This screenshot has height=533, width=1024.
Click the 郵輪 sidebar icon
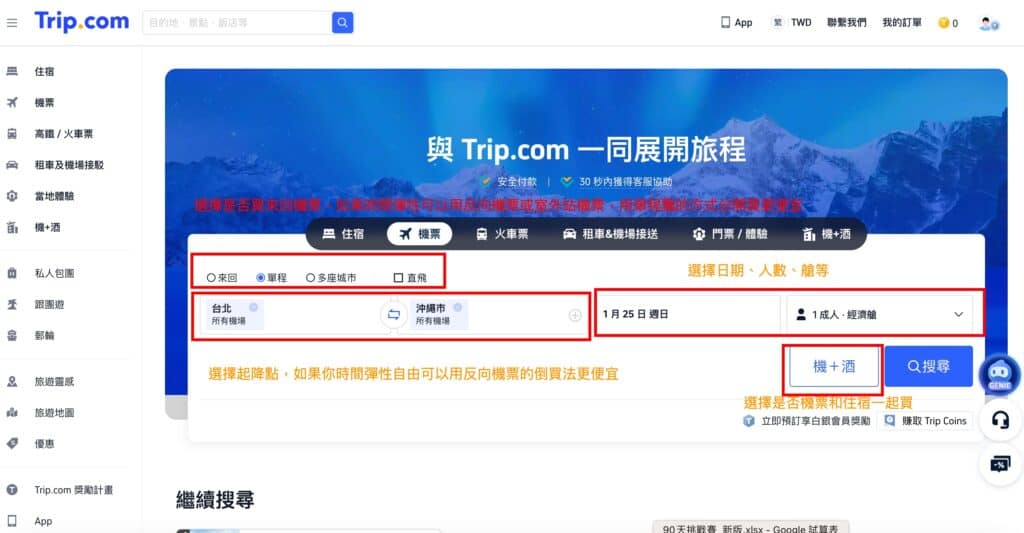click(12, 335)
